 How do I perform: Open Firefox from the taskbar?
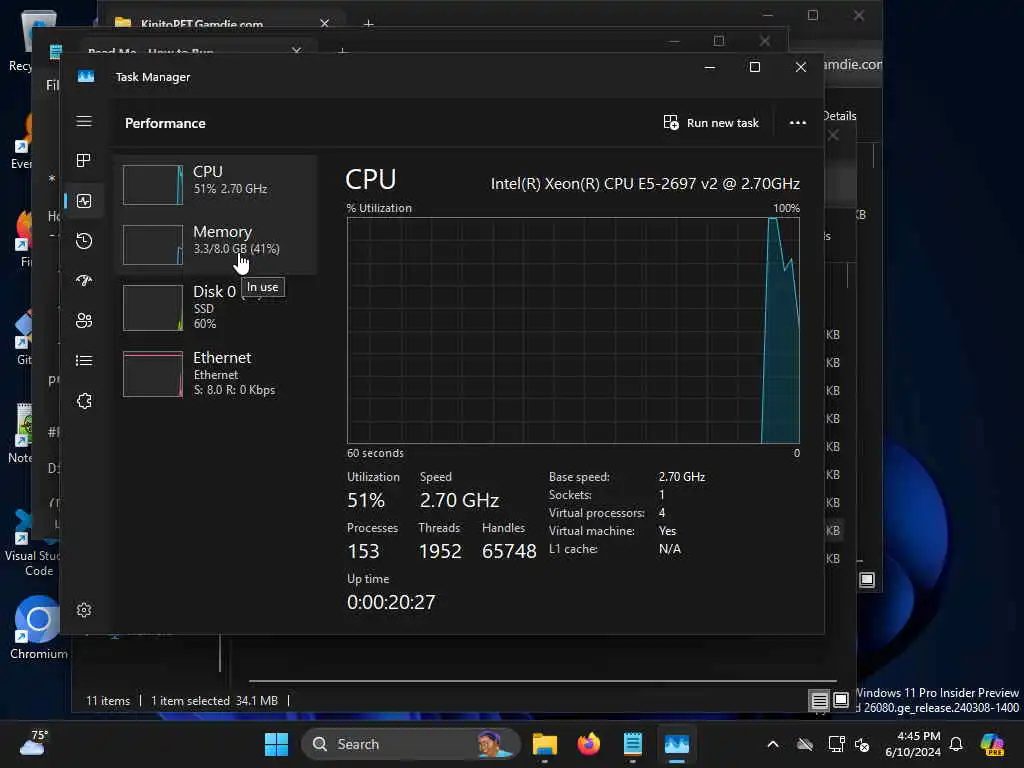pyautogui.click(x=588, y=744)
